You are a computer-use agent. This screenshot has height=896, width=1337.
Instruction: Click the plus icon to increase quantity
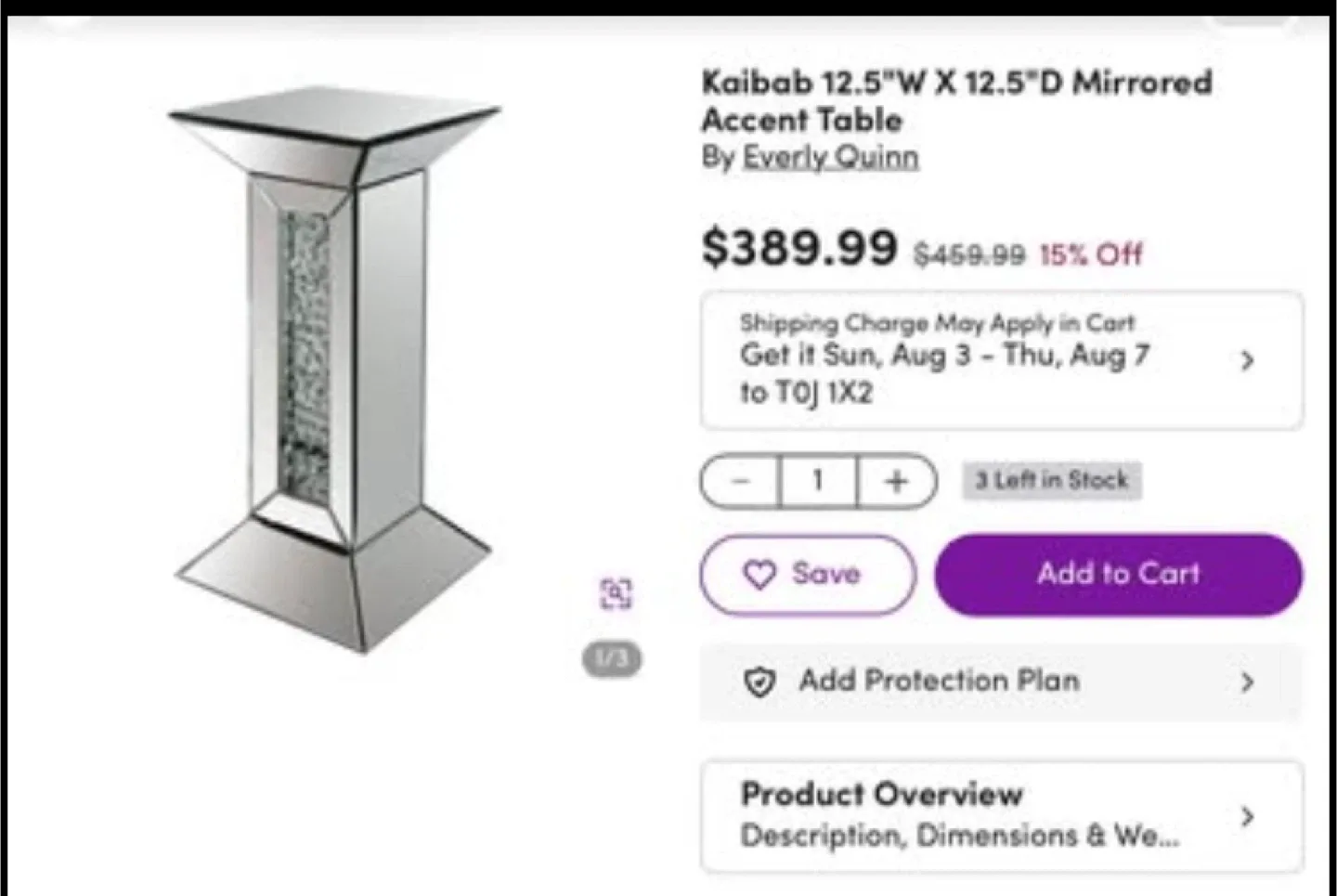895,481
